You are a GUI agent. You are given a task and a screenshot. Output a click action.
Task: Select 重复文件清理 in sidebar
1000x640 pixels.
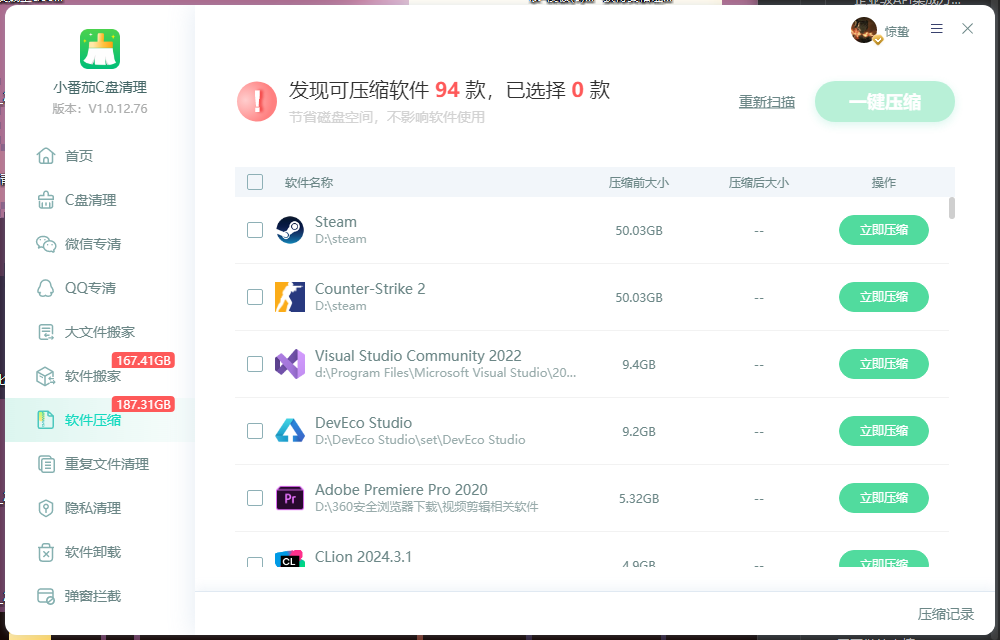100,463
